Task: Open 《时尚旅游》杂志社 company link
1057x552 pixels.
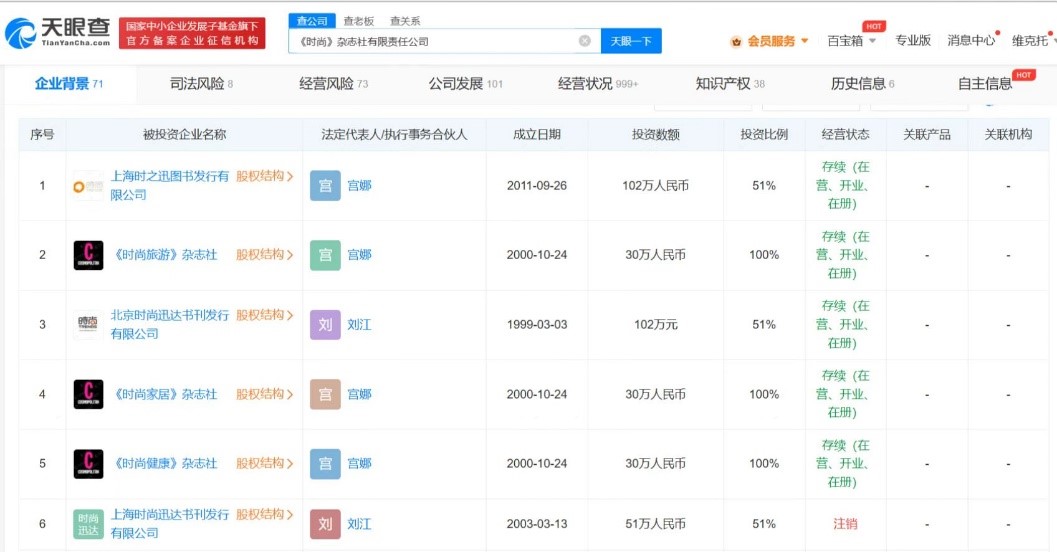Action: (165, 255)
